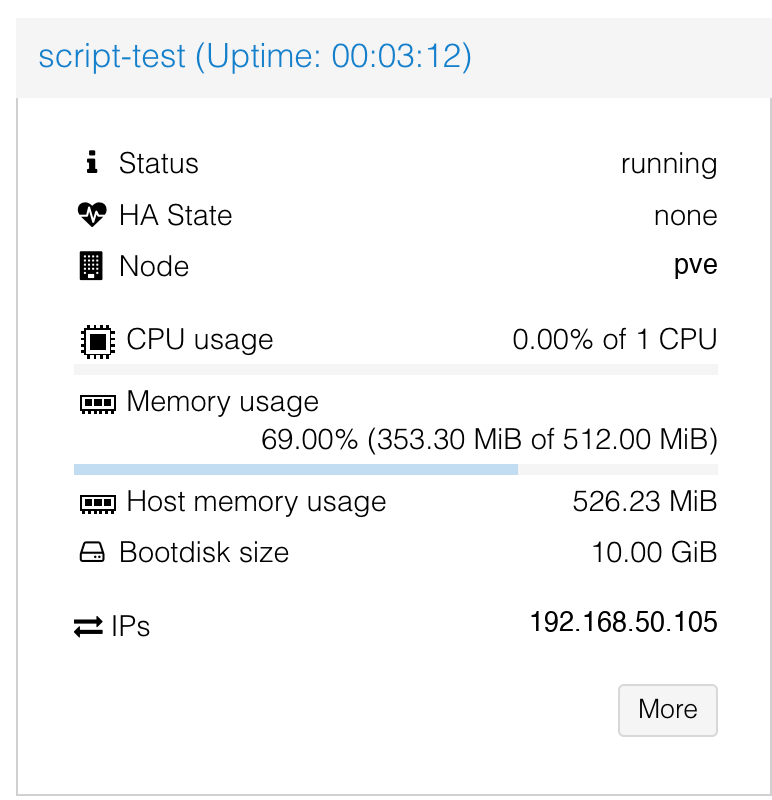Click the Host memory usage RAM icon

[98, 504]
